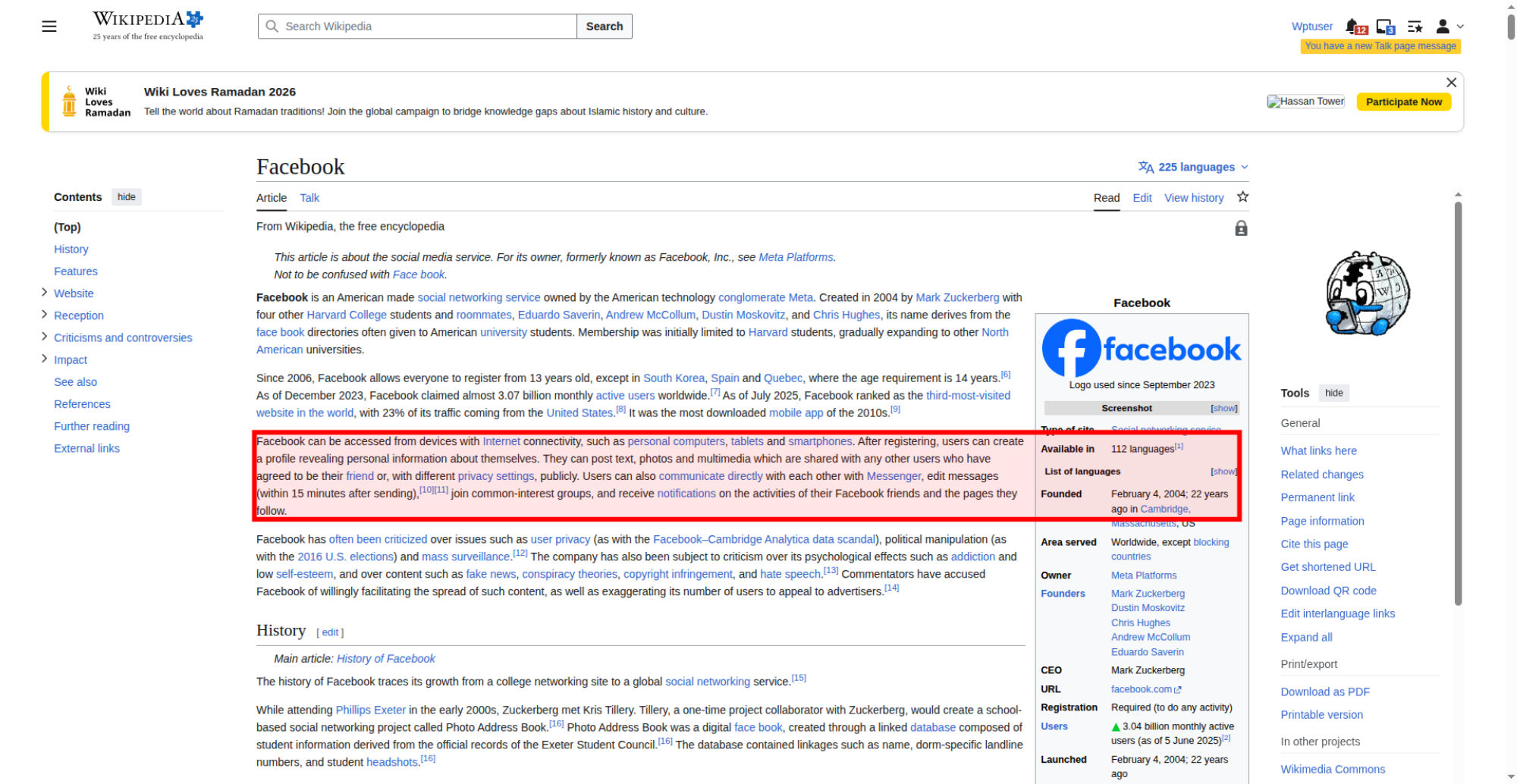Open the View history tab
The height and width of the screenshot is (784, 1517).
pos(1194,198)
